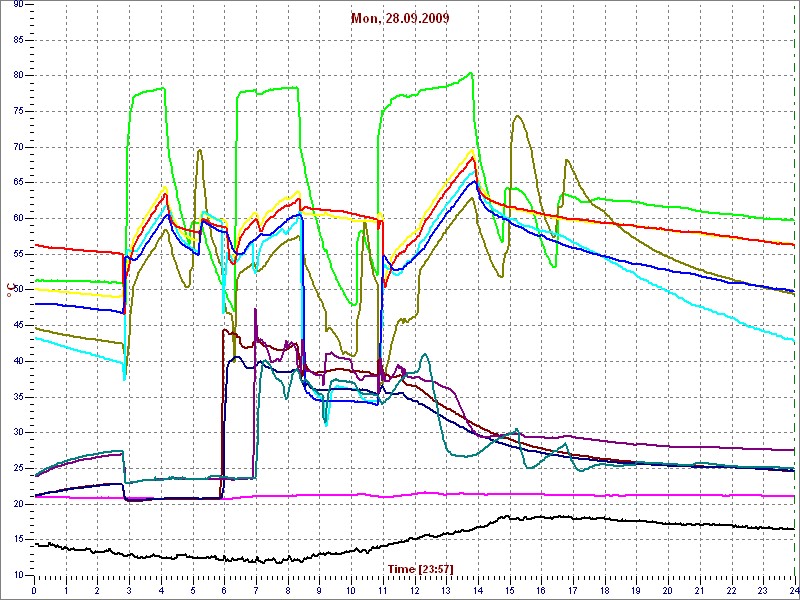Click the '60' temperature axis label
Viewport: 800px width, 600px height.
pos(17,218)
